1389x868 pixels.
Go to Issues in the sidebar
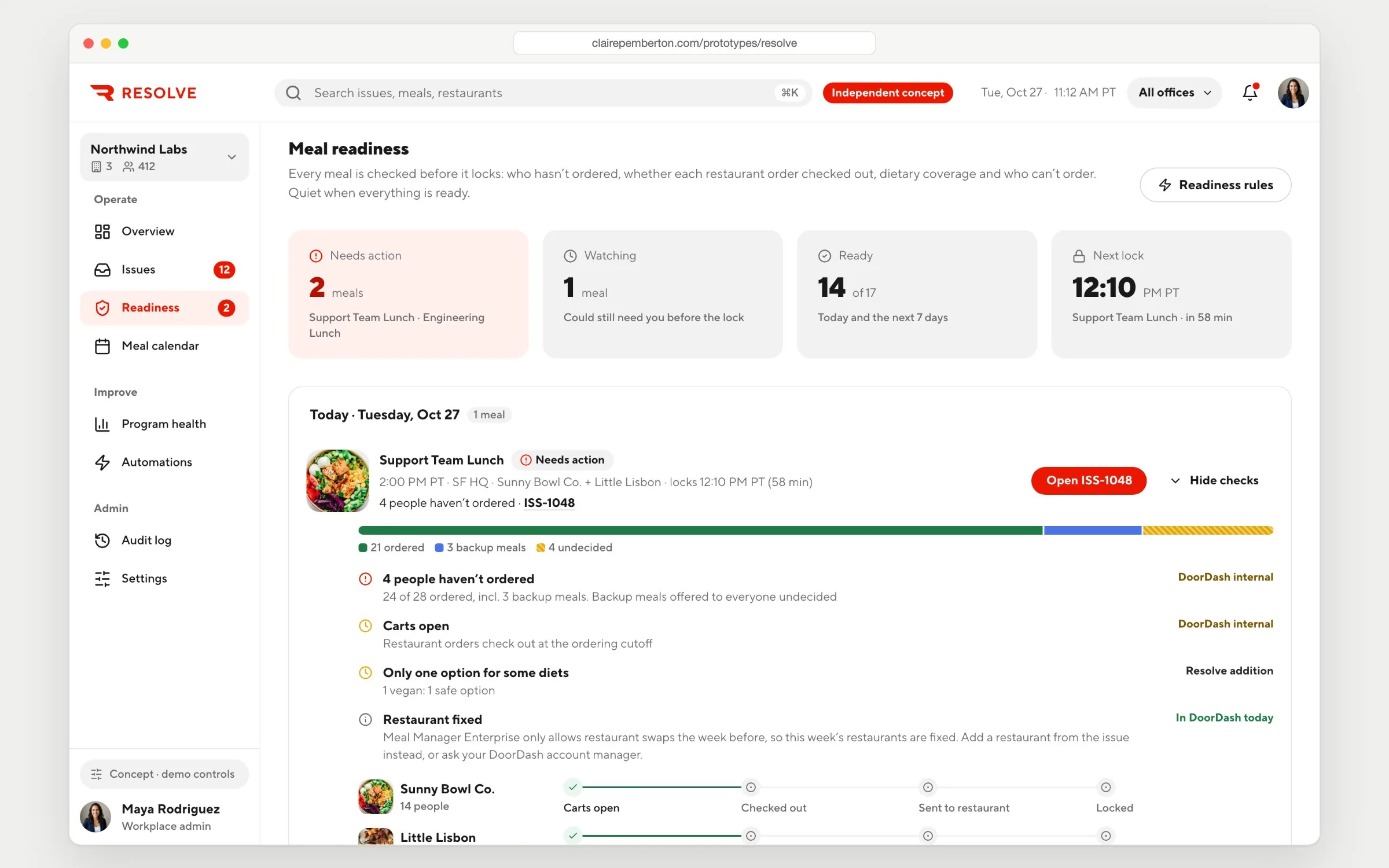(x=165, y=270)
